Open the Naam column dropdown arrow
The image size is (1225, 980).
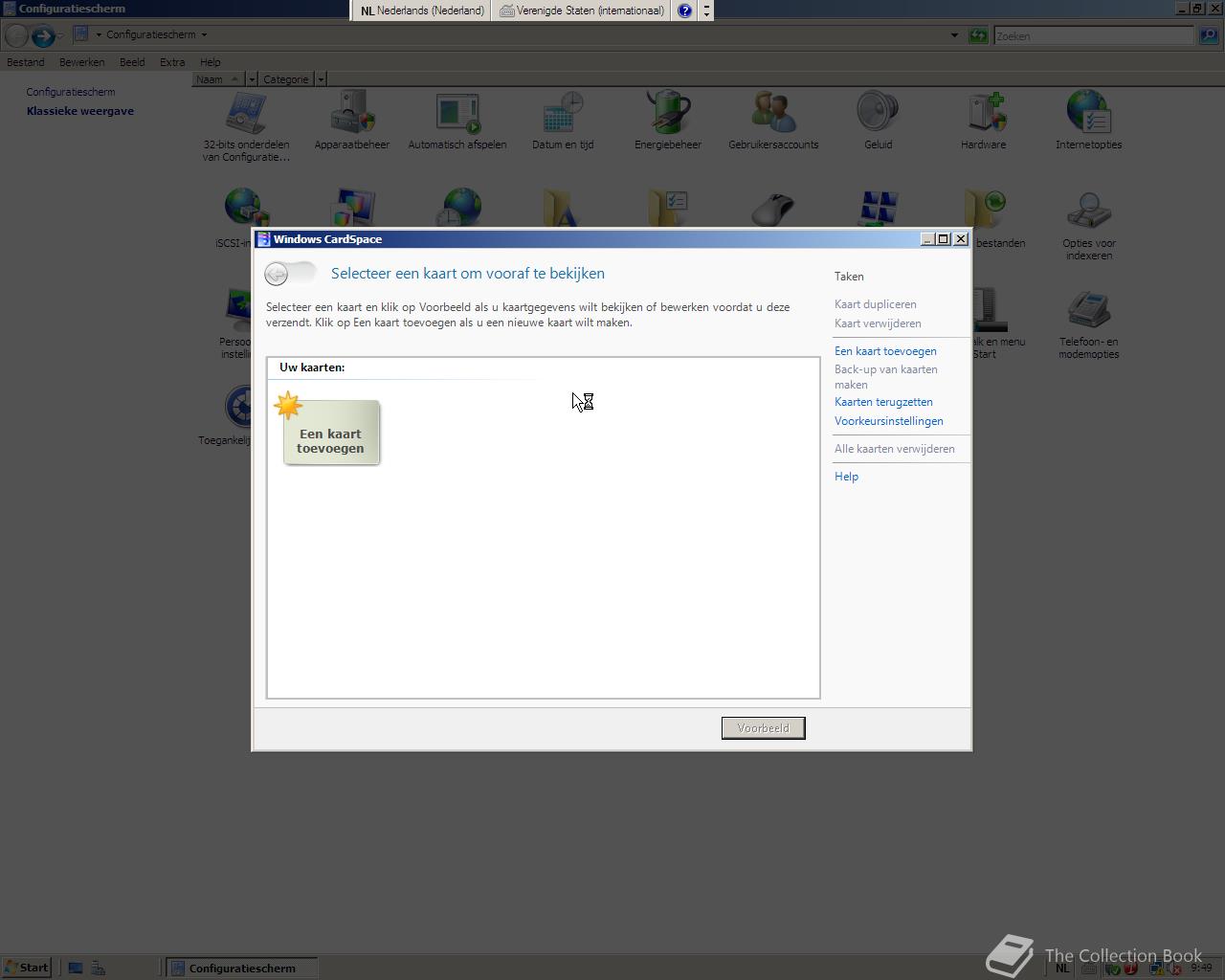click(x=252, y=79)
